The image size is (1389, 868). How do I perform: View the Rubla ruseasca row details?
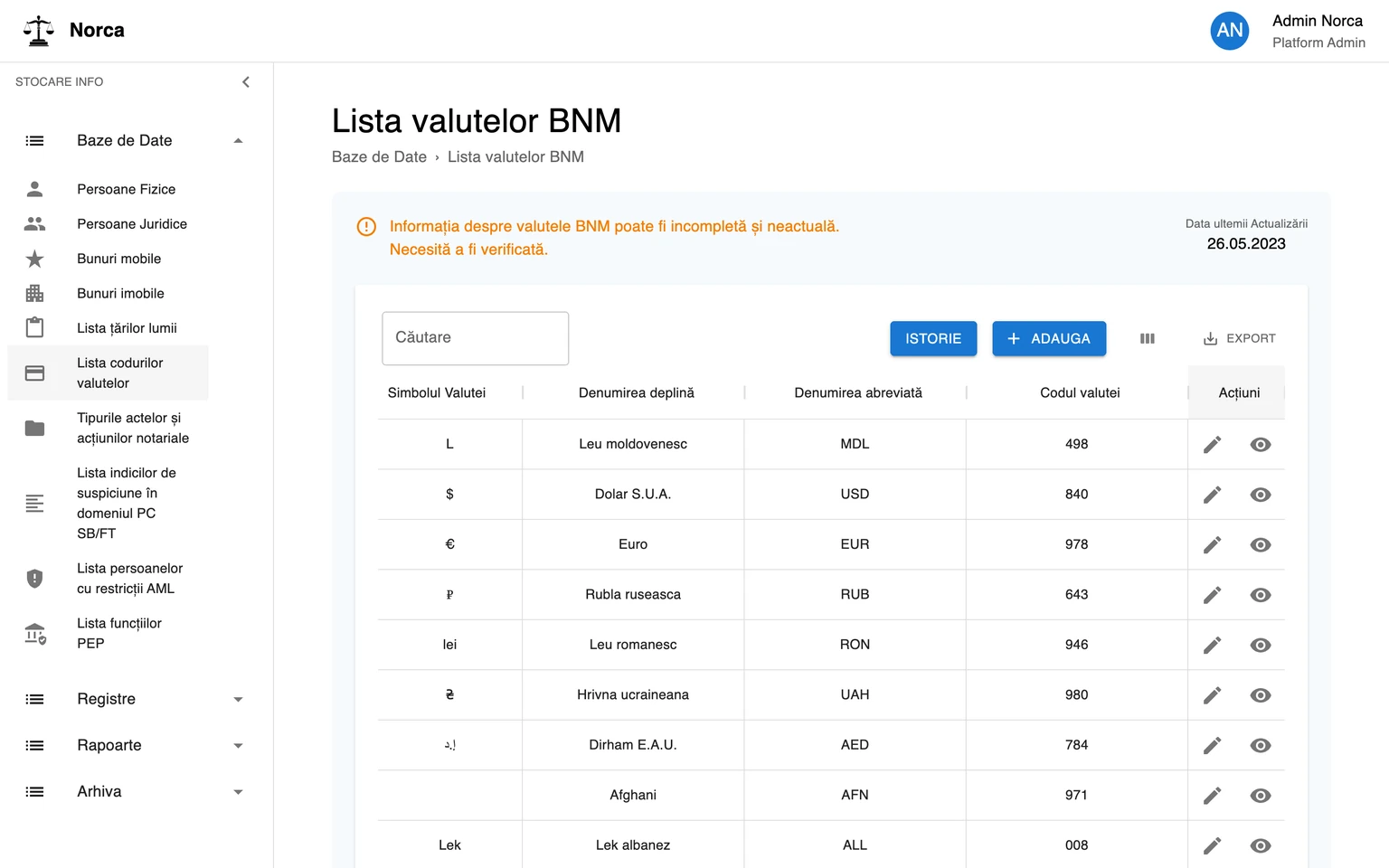(x=1261, y=595)
